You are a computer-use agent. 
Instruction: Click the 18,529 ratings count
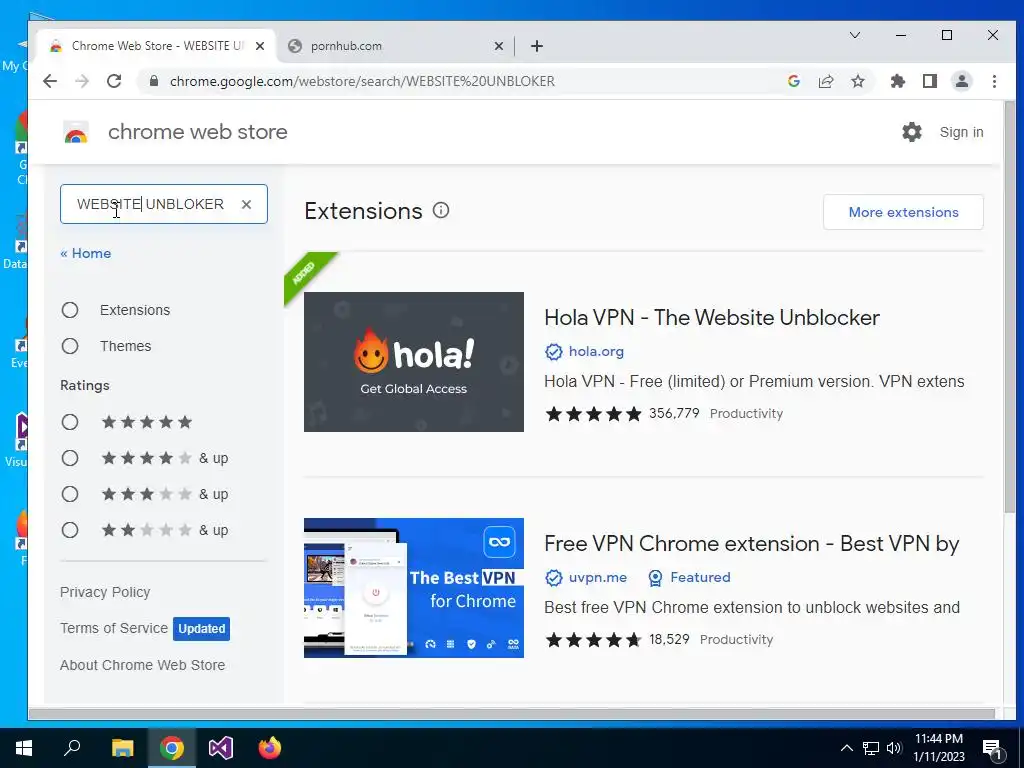(x=669, y=639)
